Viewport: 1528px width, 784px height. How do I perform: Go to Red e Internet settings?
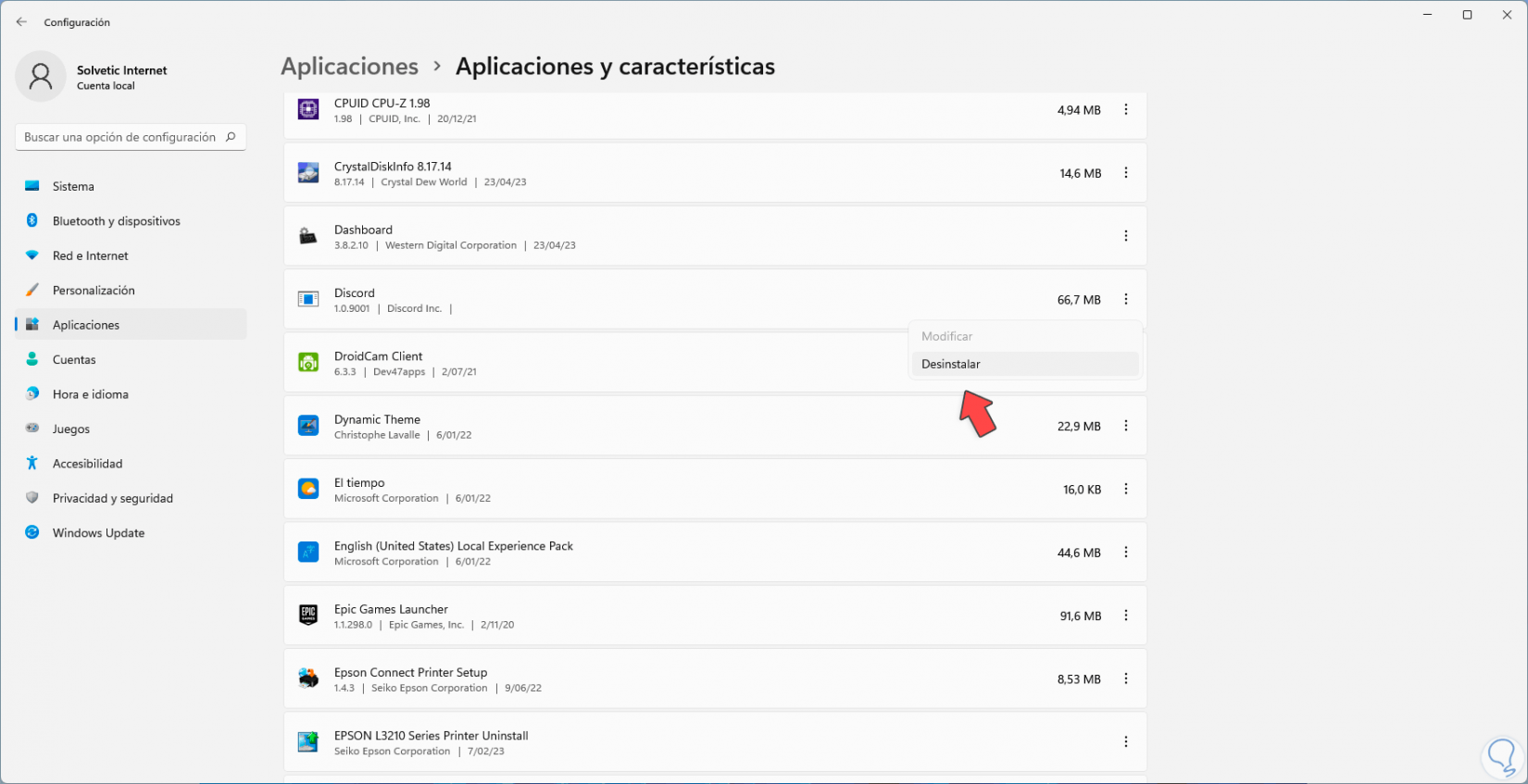(x=90, y=255)
